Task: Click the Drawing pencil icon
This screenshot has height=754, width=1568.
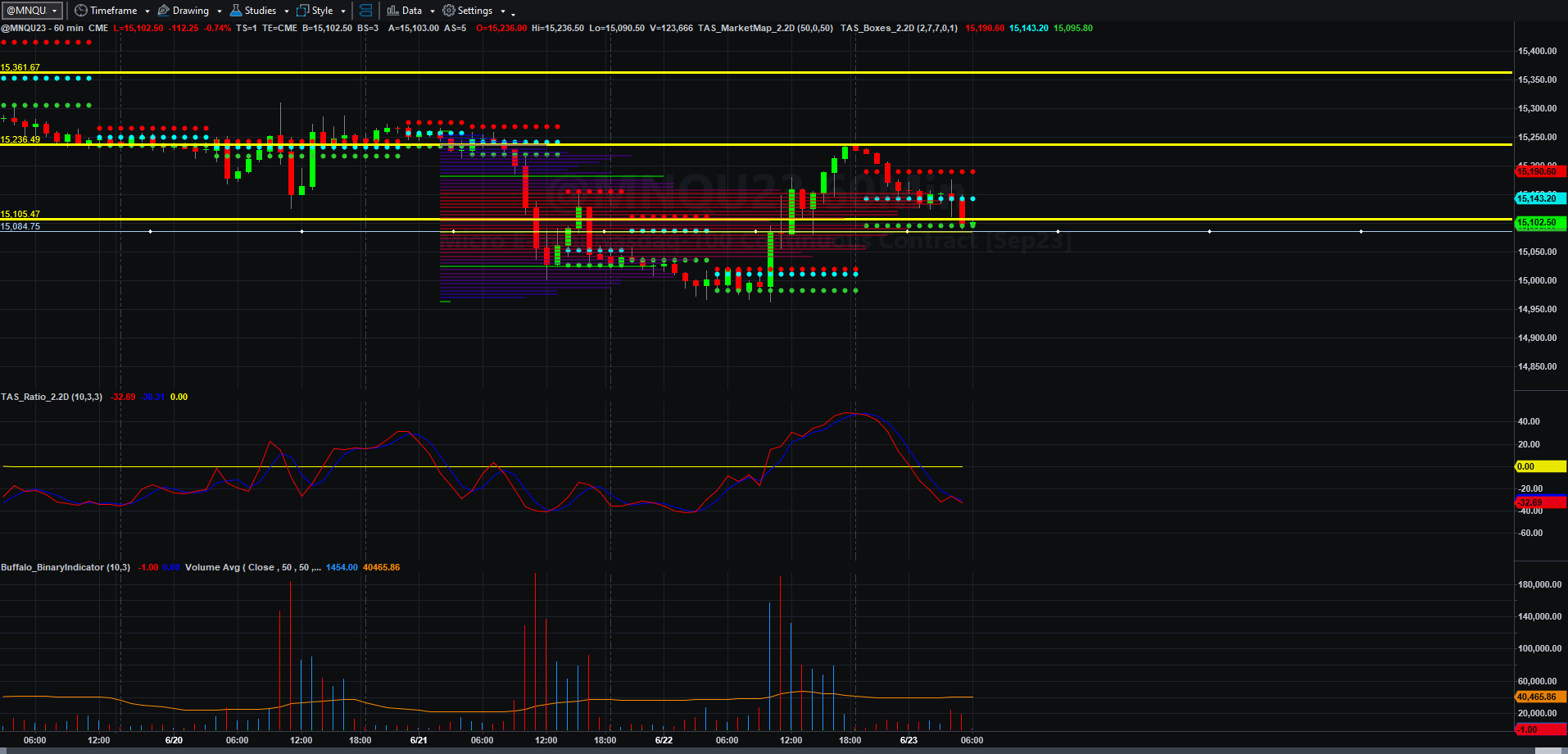Action: (163, 11)
